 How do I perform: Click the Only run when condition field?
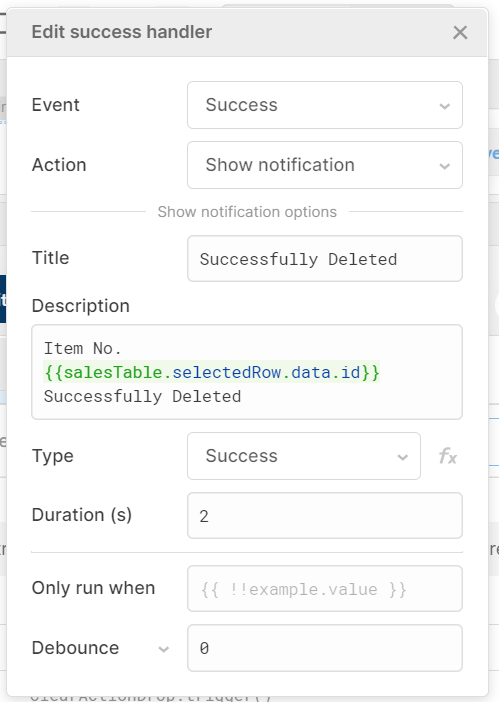click(324, 589)
